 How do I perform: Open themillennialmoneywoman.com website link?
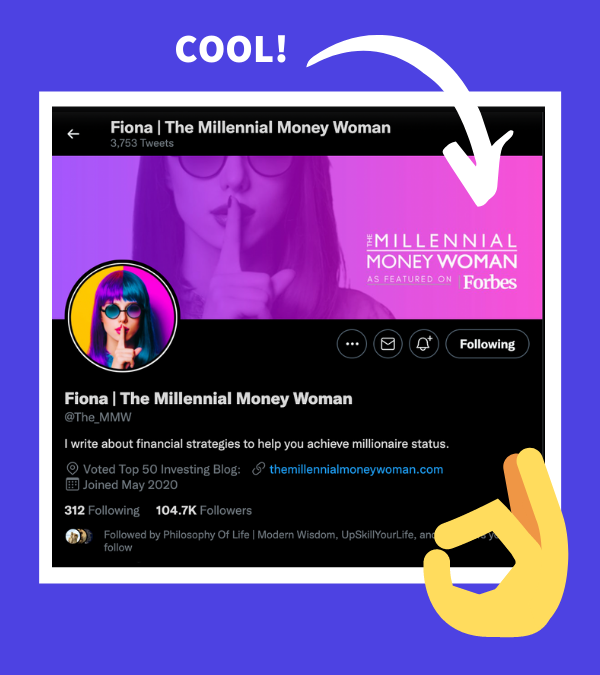coord(356,469)
